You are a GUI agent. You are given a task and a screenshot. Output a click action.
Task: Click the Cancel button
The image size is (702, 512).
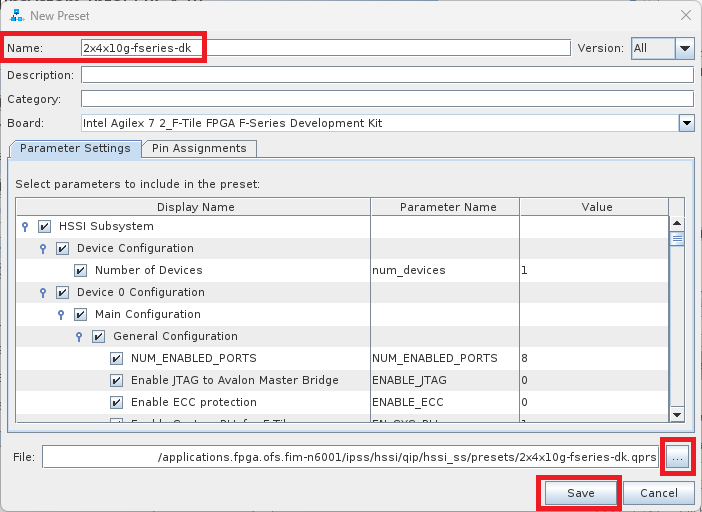click(x=658, y=493)
